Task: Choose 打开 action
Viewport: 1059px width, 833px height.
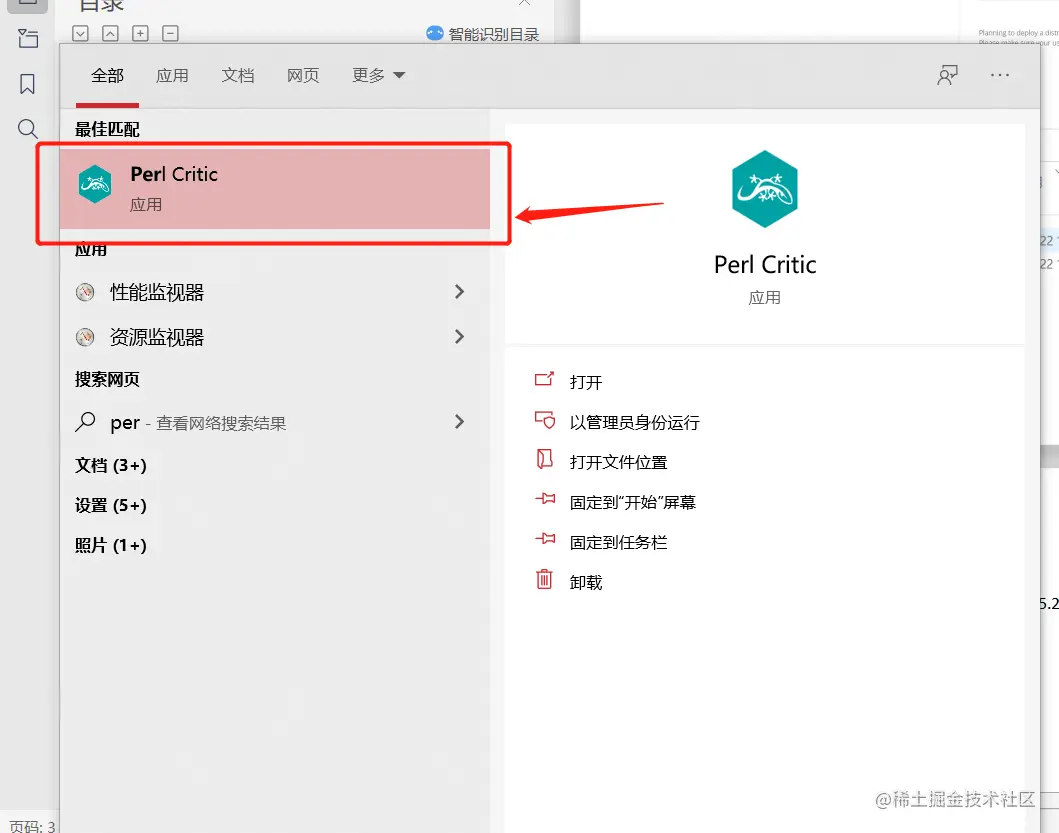Action: (x=586, y=382)
